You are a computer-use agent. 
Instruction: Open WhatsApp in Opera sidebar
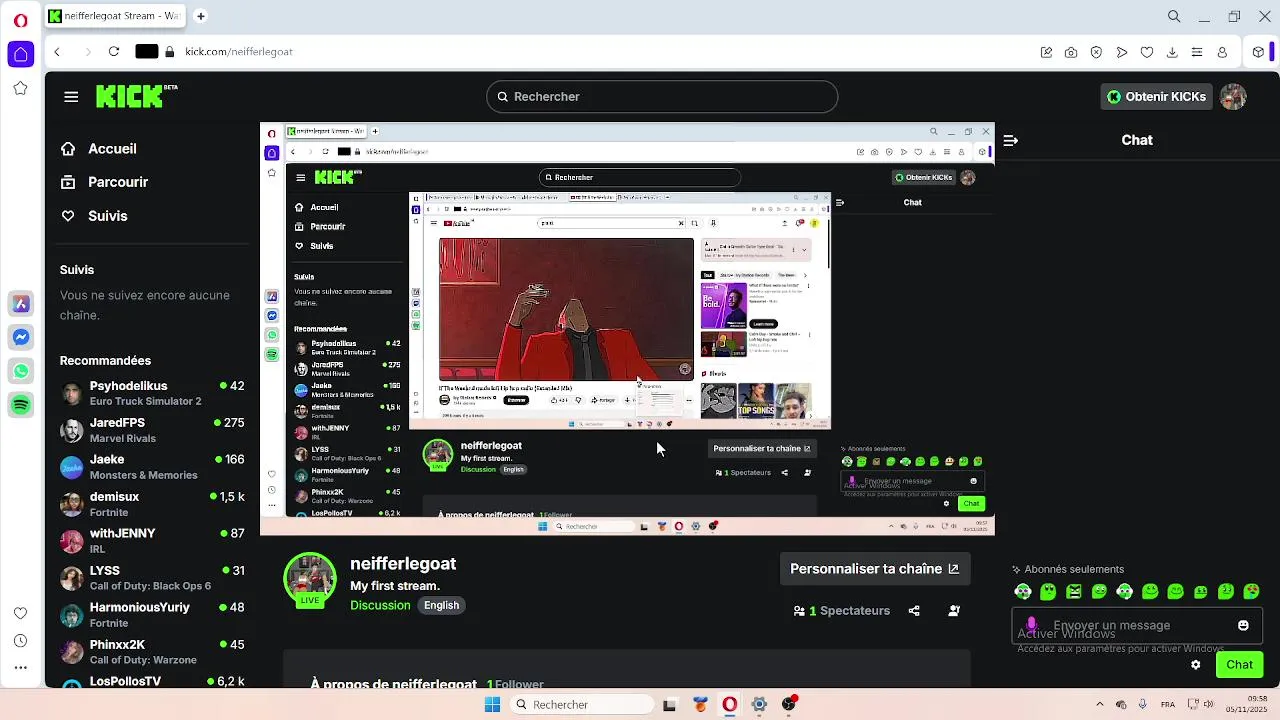point(21,371)
